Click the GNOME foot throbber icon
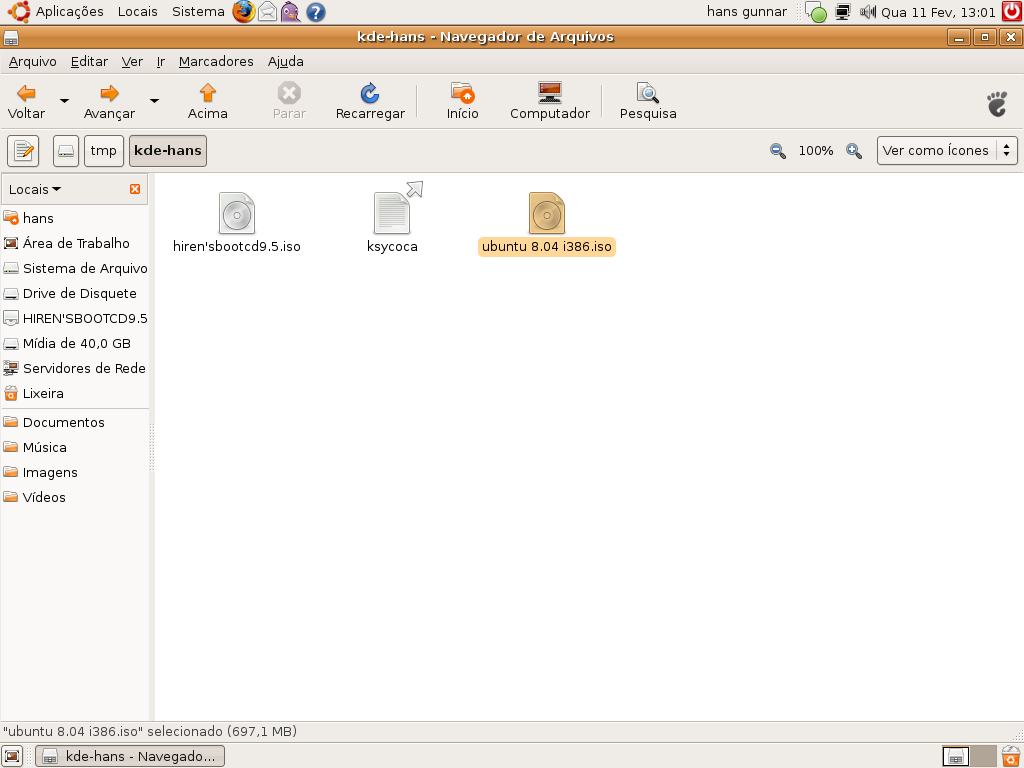The width and height of the screenshot is (1024, 768). (x=997, y=104)
